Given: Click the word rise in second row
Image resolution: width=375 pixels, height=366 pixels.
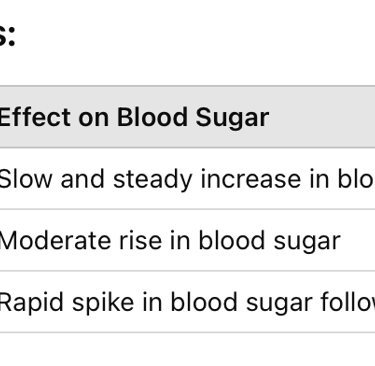Looking at the screenshot, I should 141,240.
